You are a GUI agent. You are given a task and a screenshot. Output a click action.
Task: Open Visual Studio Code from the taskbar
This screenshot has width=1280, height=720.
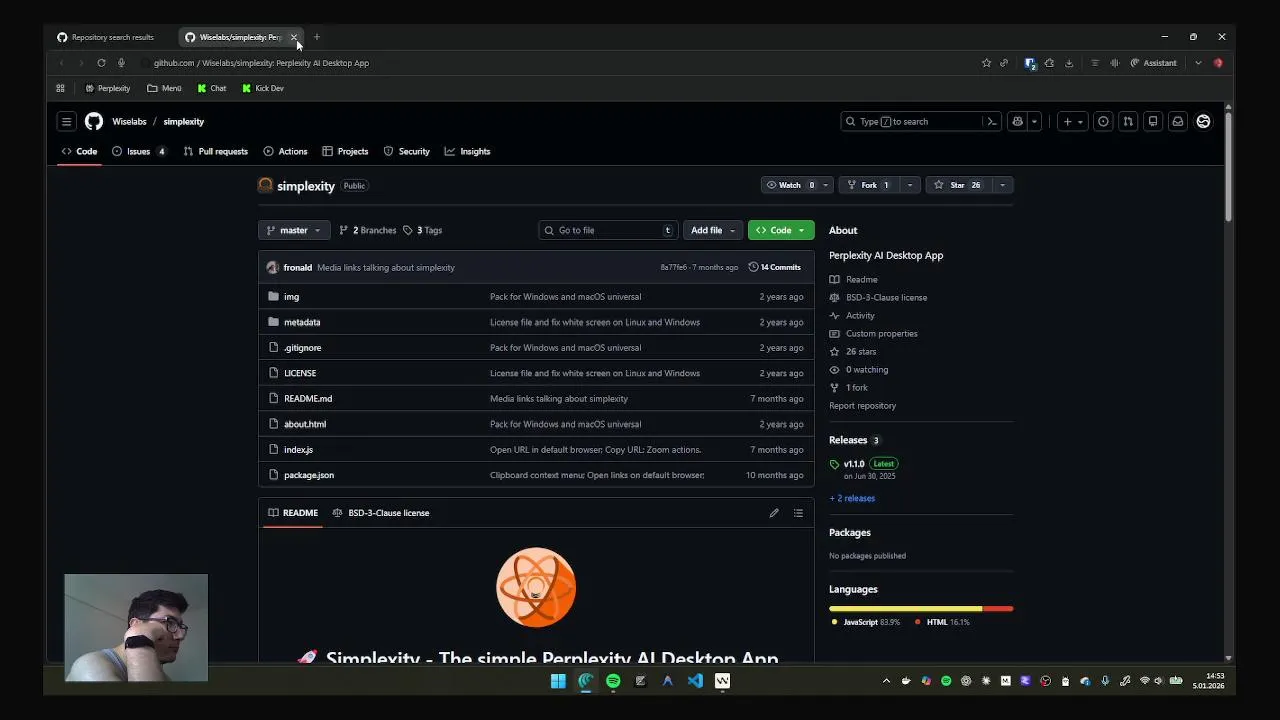click(x=695, y=681)
